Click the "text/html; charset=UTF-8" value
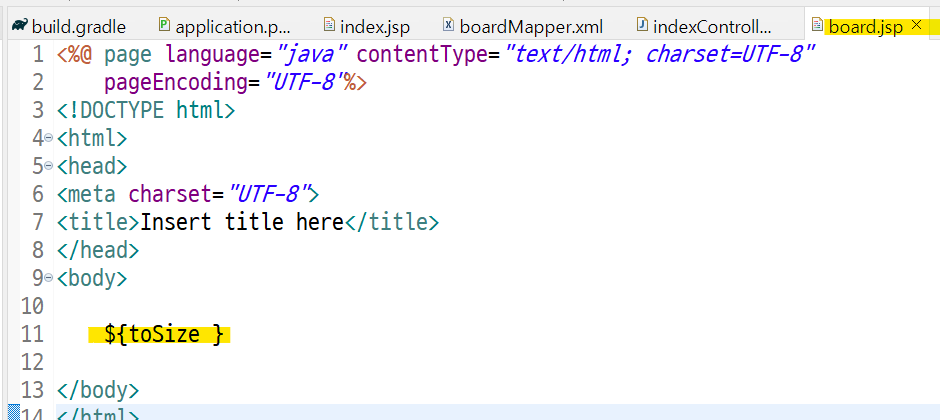This screenshot has height=420, width=943. 659,55
